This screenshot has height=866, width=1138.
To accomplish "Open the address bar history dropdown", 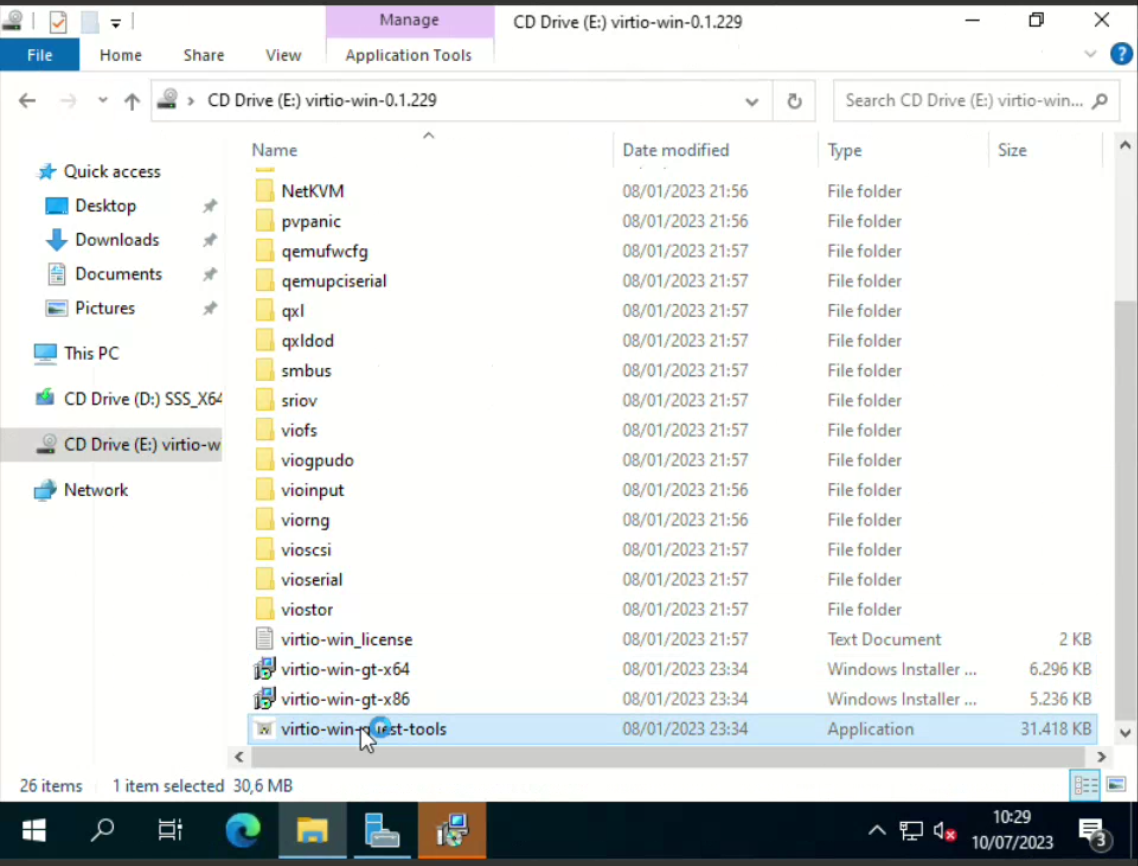I will coord(751,101).
